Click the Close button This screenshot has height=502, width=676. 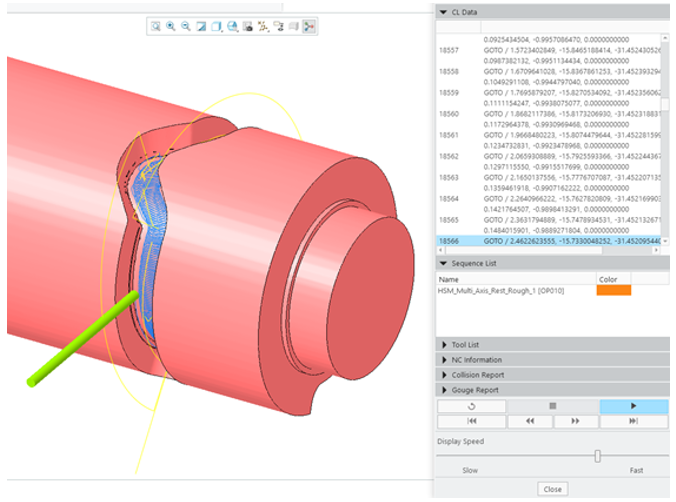[x=552, y=489]
